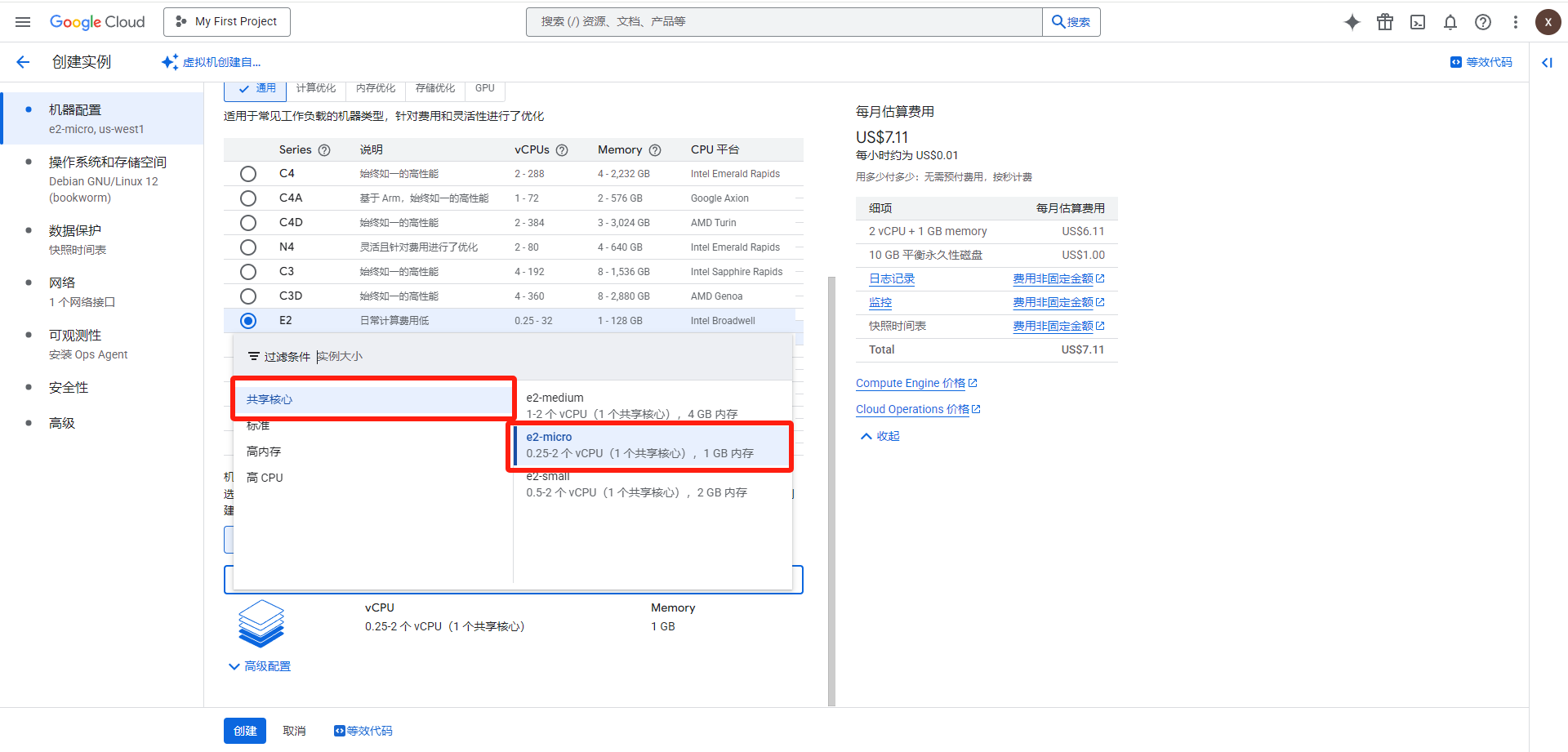The width and height of the screenshot is (1568, 752).
Task: Select the C3D series radio button
Action: click(x=248, y=296)
